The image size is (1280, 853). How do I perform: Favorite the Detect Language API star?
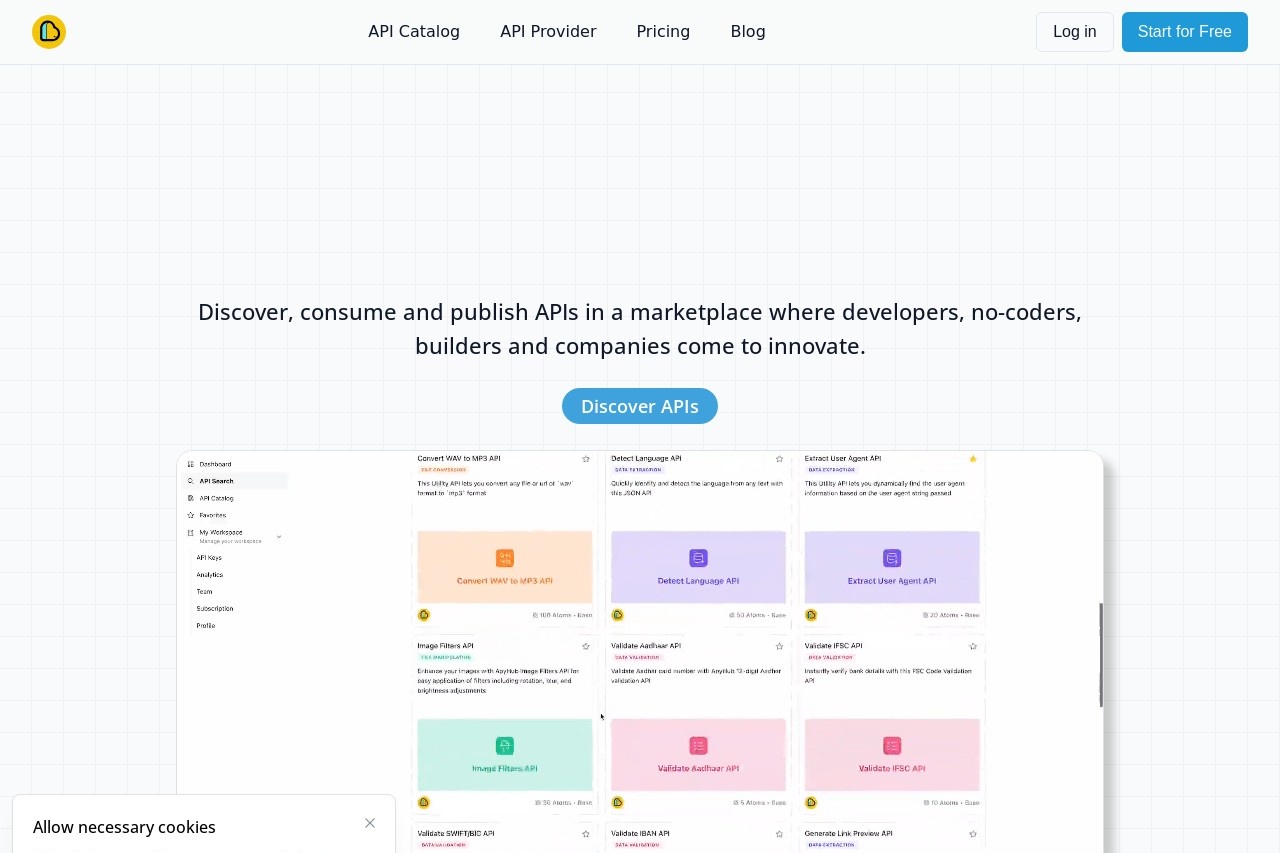click(x=780, y=459)
